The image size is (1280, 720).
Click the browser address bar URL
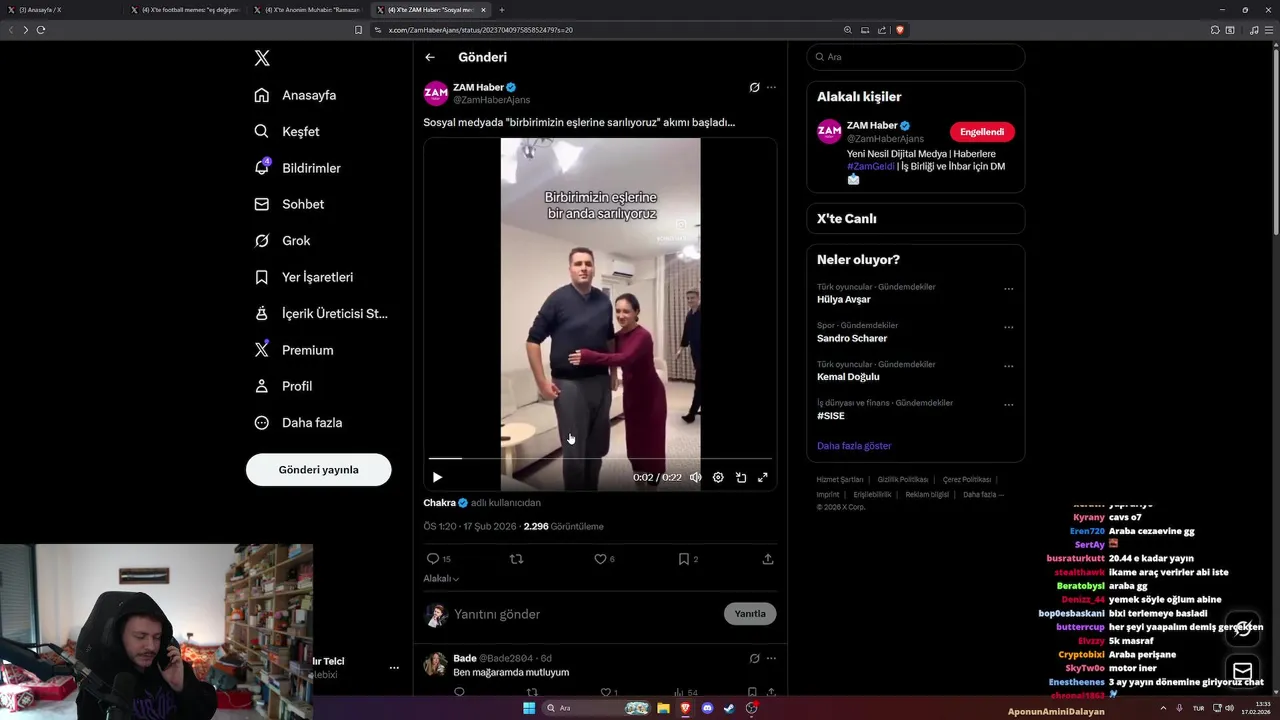(480, 30)
